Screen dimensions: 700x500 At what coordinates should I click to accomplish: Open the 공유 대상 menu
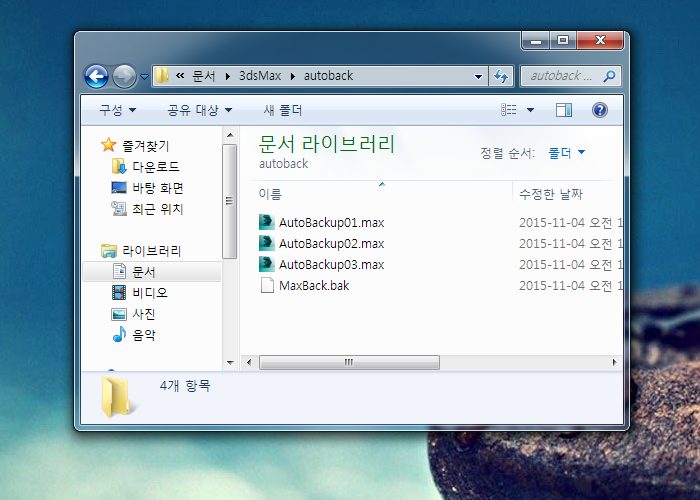coord(200,110)
